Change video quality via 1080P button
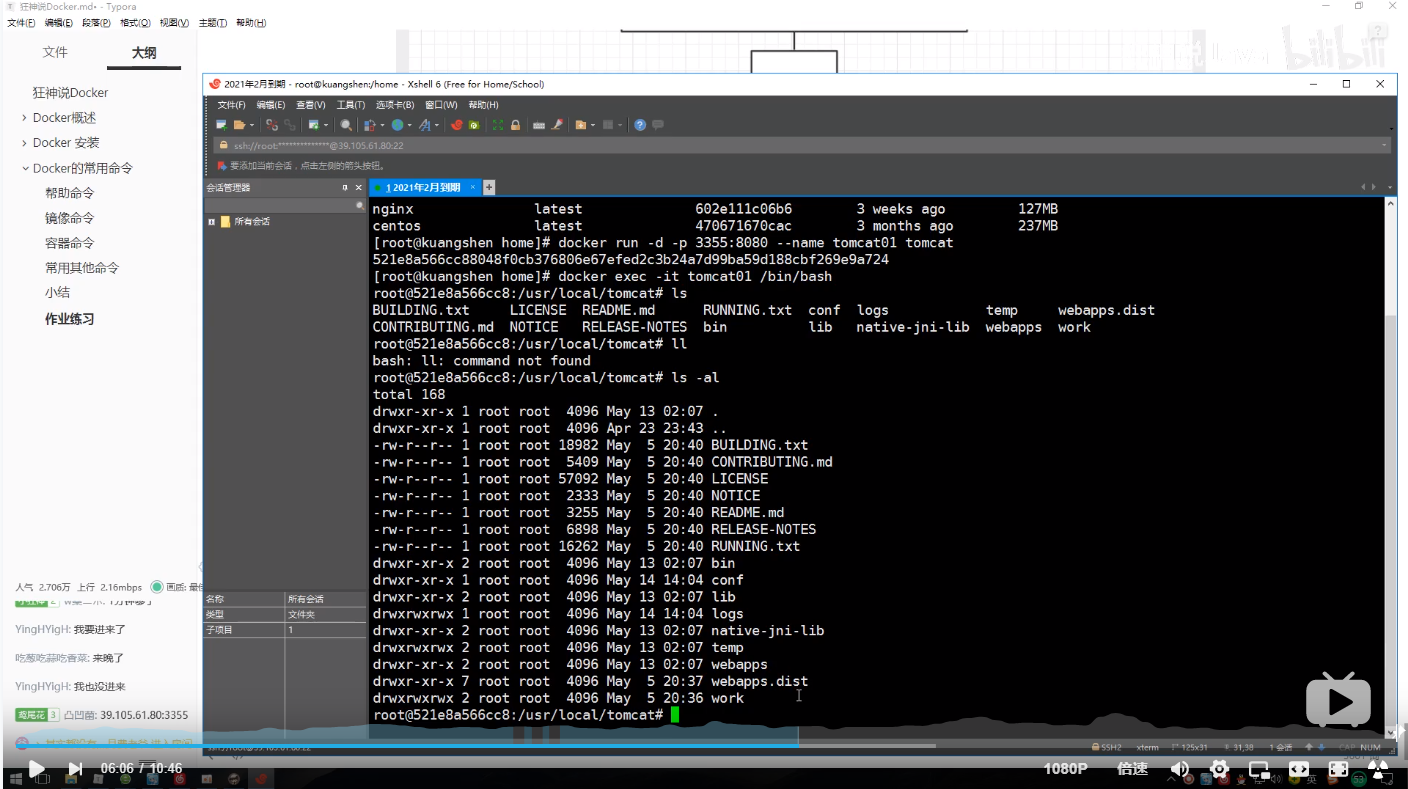 click(1065, 768)
